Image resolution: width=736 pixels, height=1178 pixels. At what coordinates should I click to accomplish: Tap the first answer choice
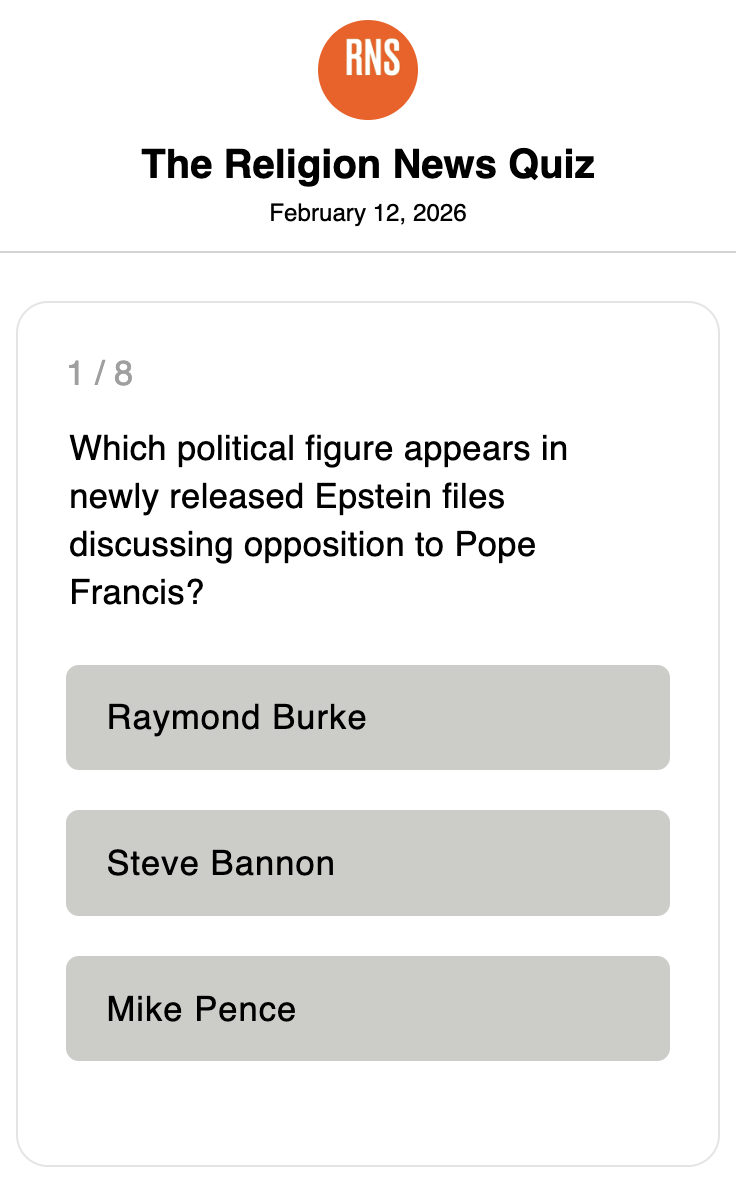click(368, 717)
